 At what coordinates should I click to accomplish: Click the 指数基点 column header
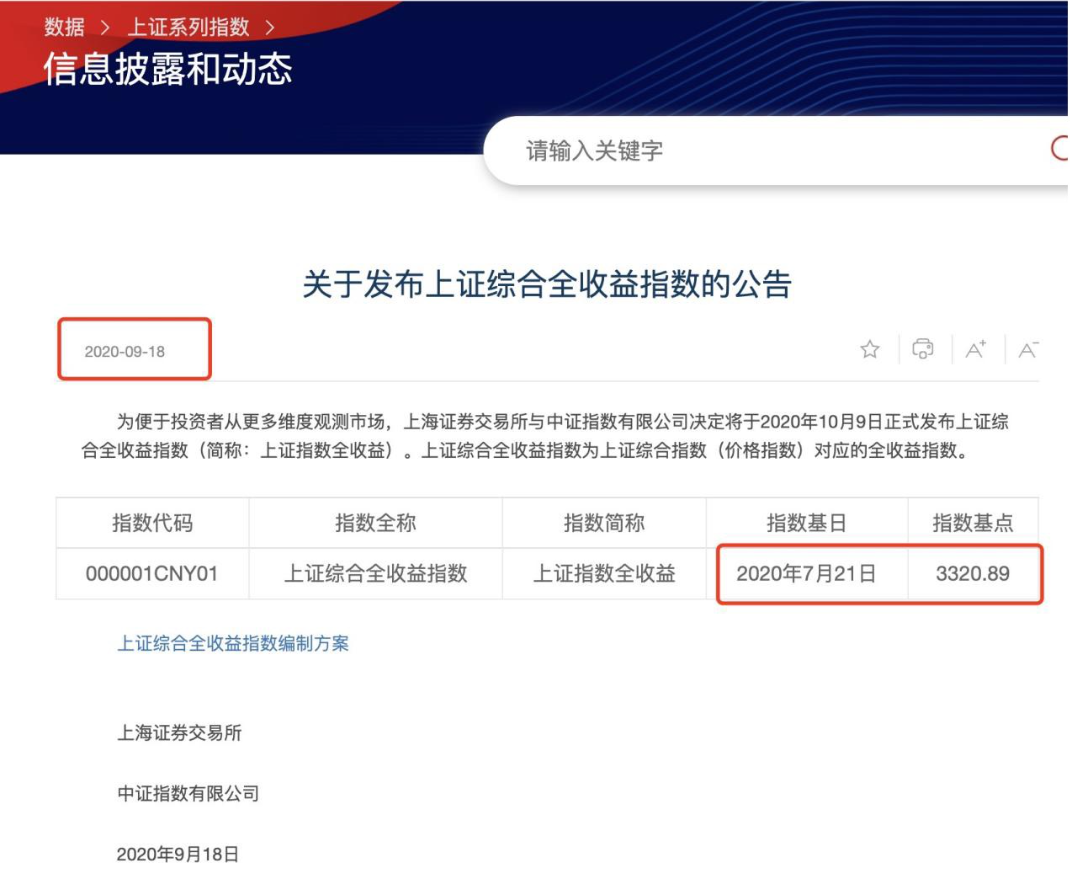[972, 523]
